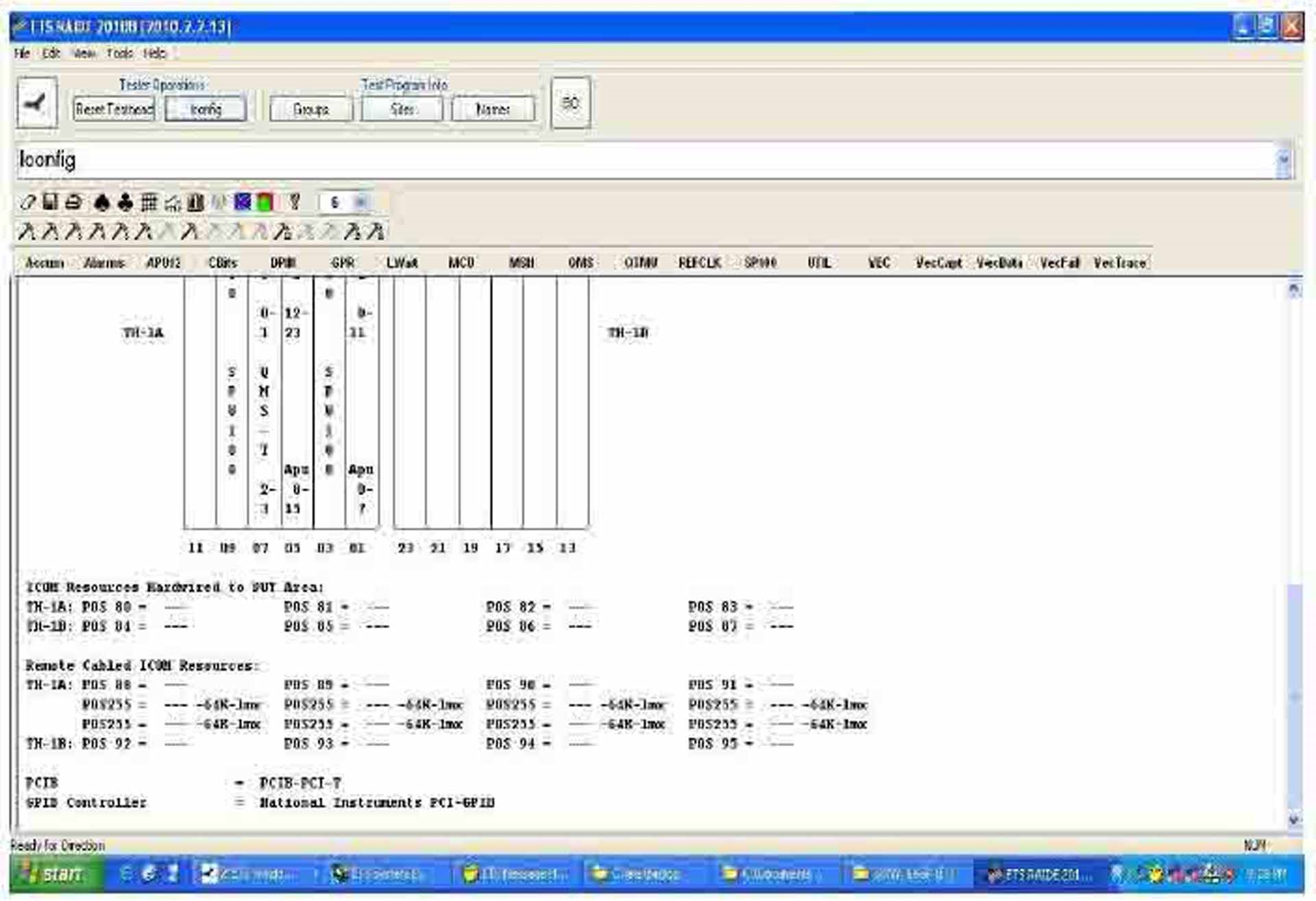This screenshot has width=1316, height=901.
Task: Click the vertical scrollbar down arrow
Action: 1293,819
